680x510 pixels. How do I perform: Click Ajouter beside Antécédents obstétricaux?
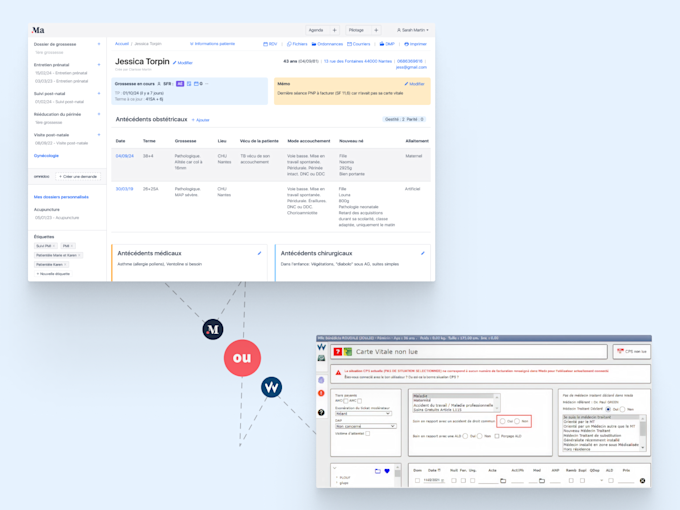[200, 120]
